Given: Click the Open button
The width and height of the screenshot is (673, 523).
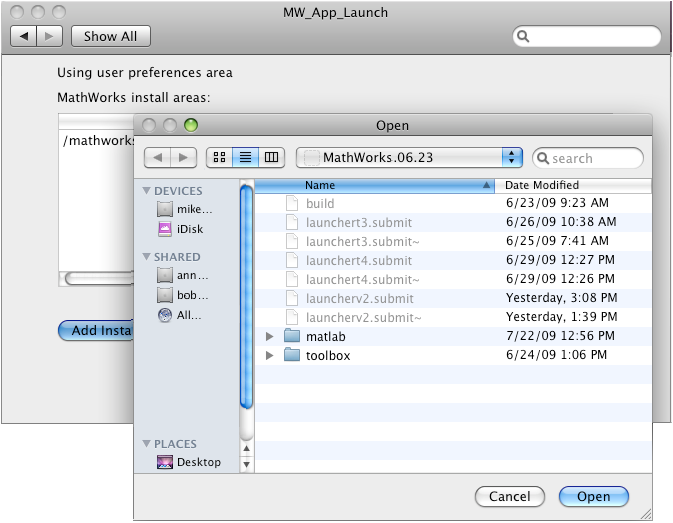Looking at the screenshot, I should pyautogui.click(x=593, y=497).
